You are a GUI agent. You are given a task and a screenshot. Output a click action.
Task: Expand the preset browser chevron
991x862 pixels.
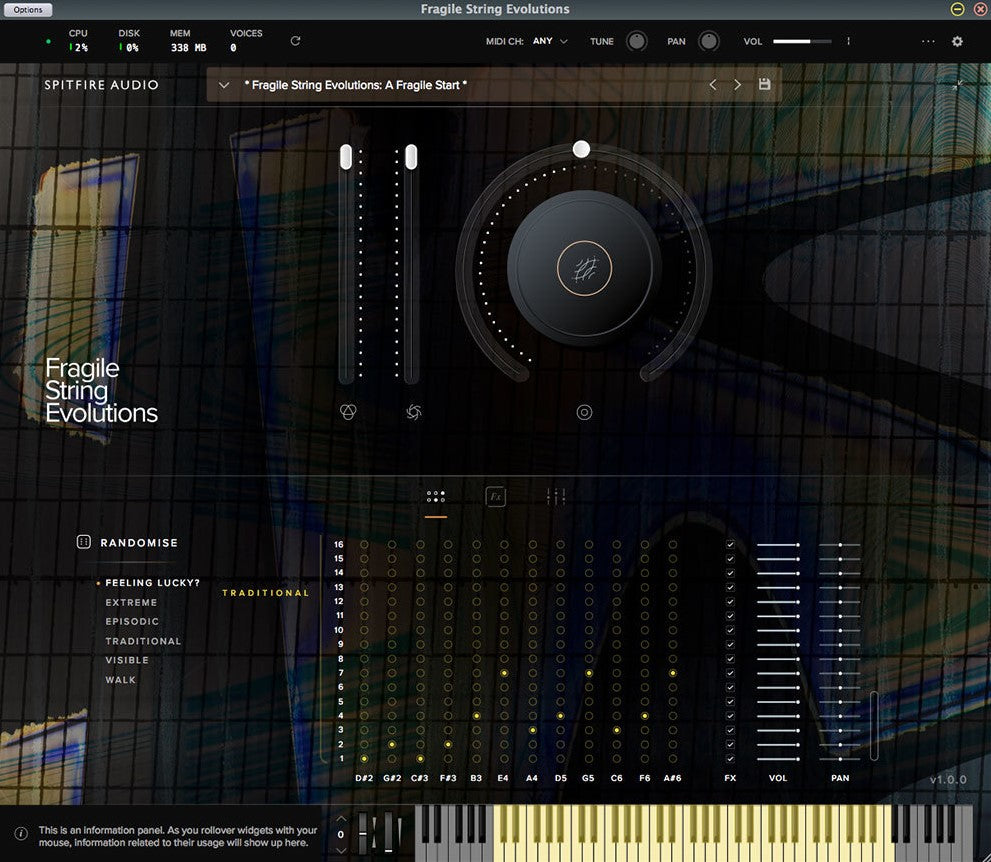224,85
